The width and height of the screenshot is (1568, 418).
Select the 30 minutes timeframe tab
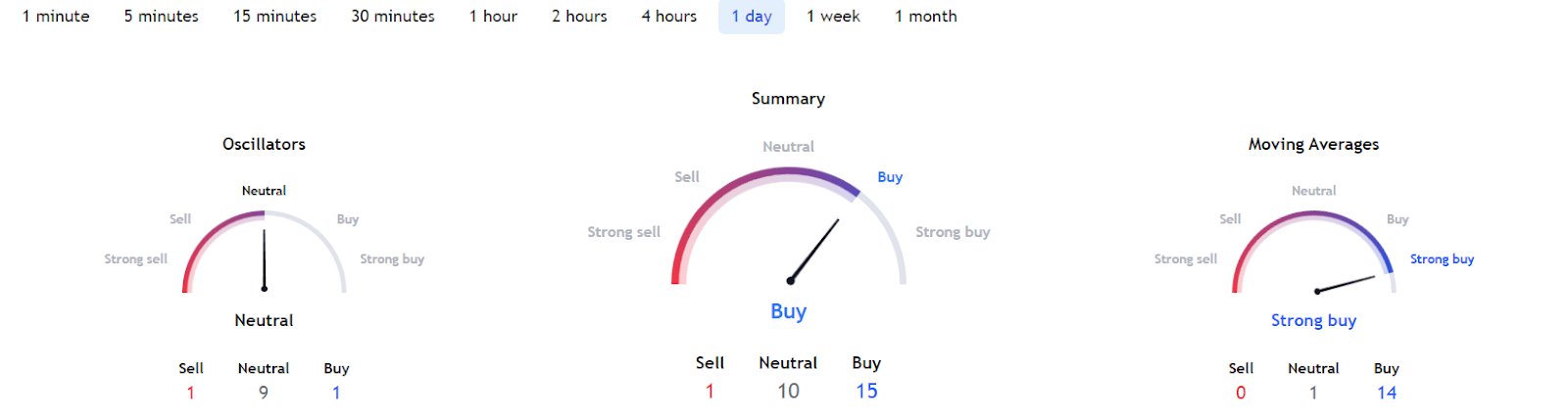392,17
